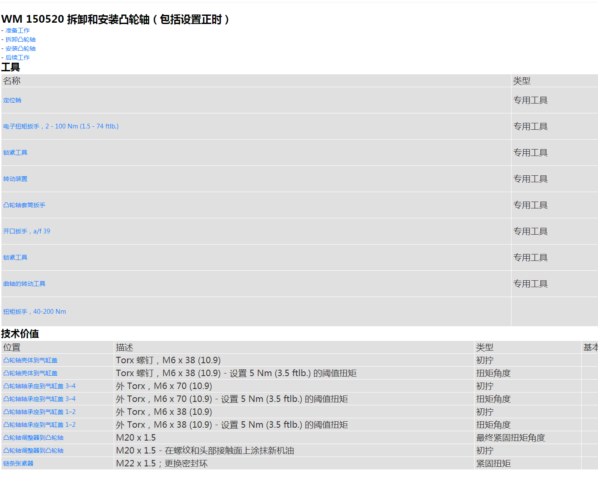The height and width of the screenshot is (498, 598).
Task: Open the 准备工作 section link
Action: point(17,31)
